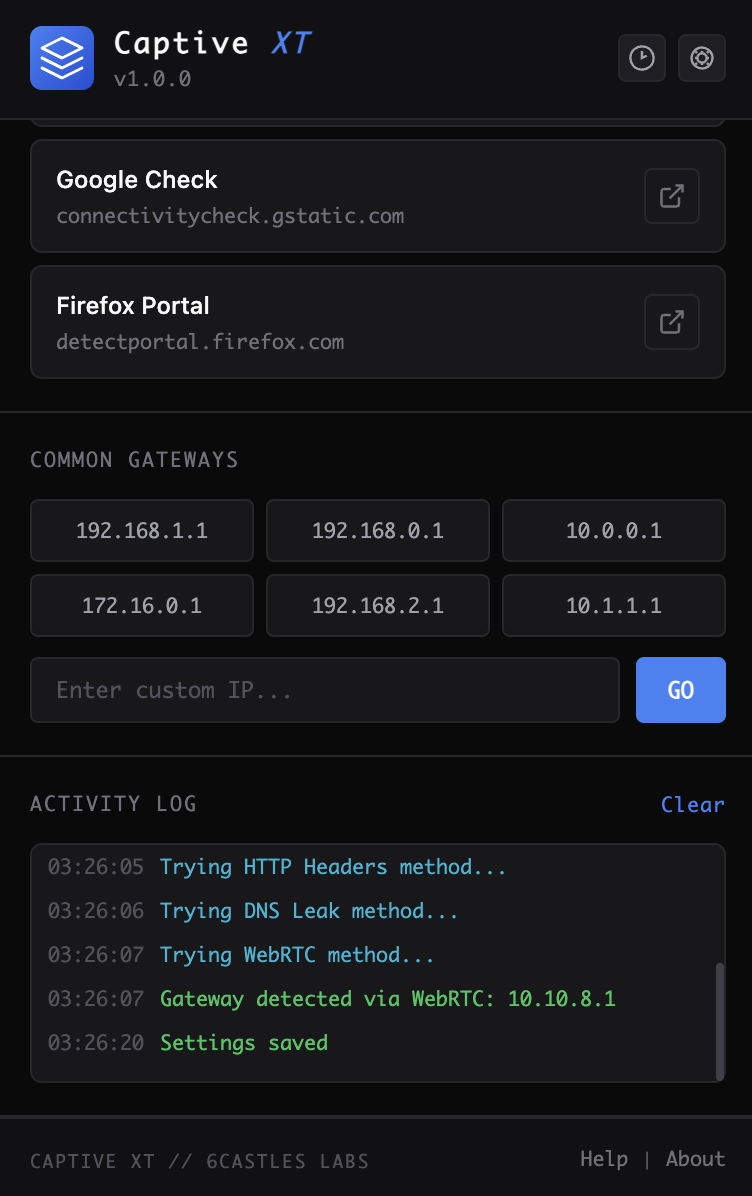
Task: Open the history clock icon
Action: point(641,58)
